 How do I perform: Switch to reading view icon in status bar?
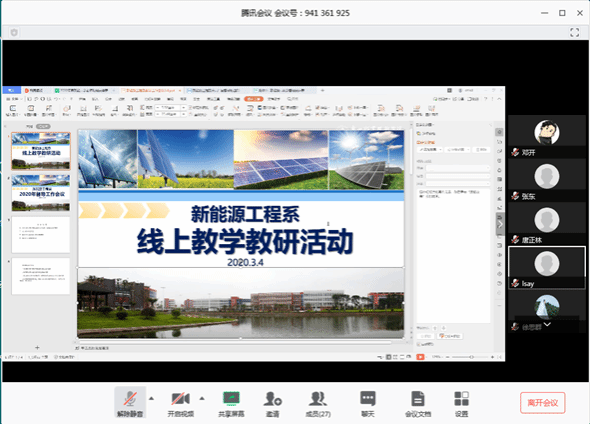(x=402, y=357)
